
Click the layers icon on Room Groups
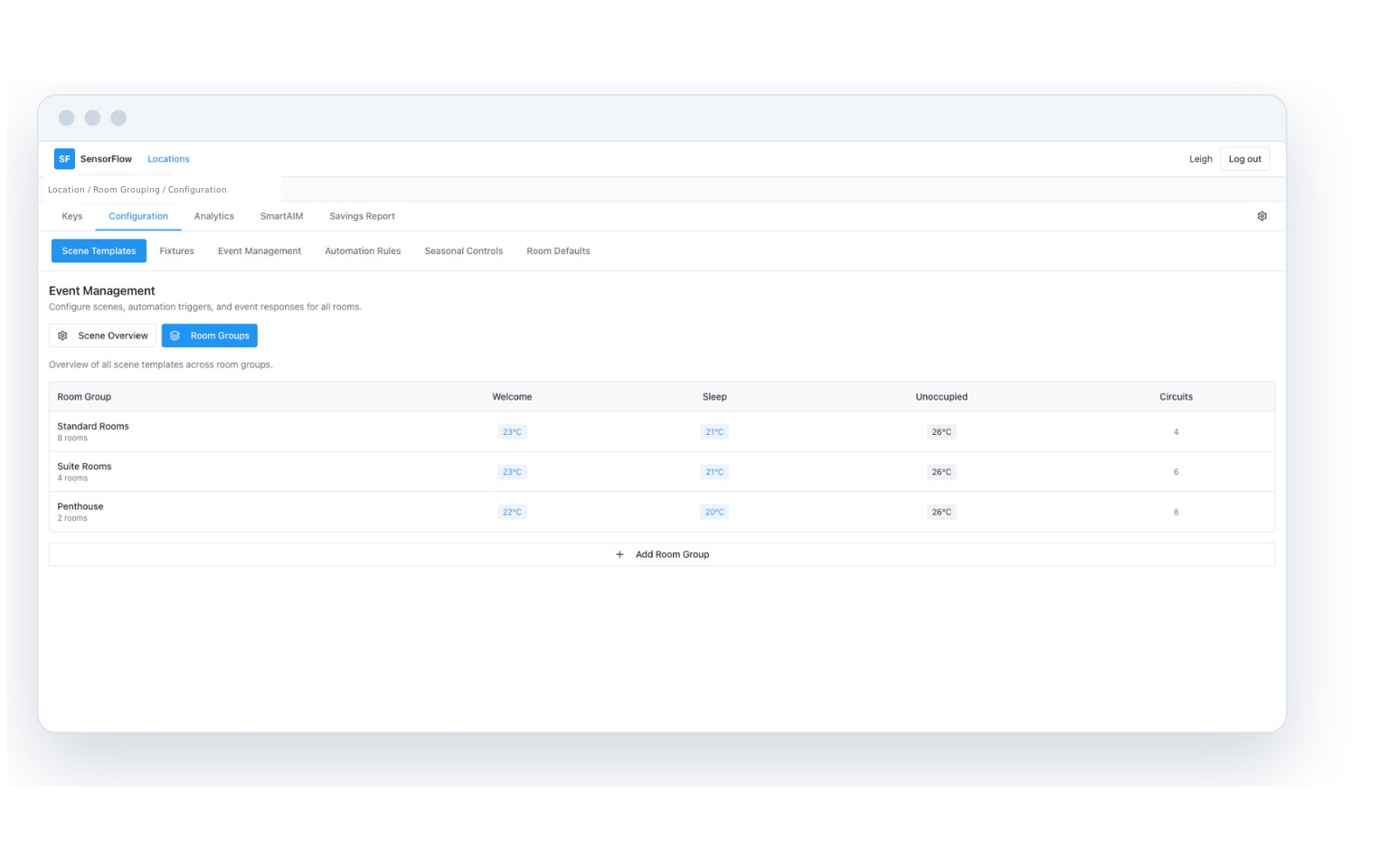175,335
